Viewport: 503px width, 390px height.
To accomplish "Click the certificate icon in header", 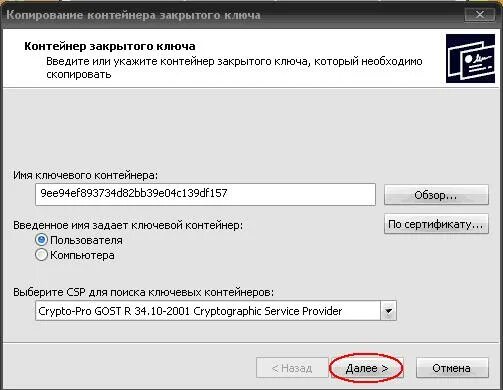I will 470,59.
